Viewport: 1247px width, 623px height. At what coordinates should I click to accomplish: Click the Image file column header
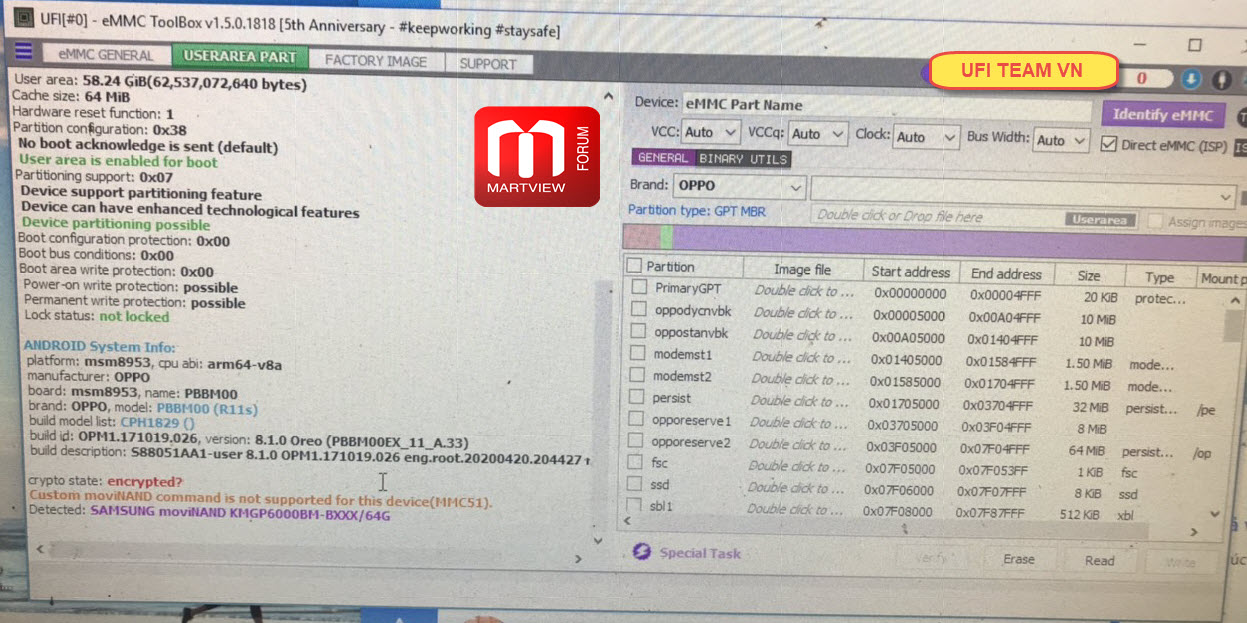[802, 270]
